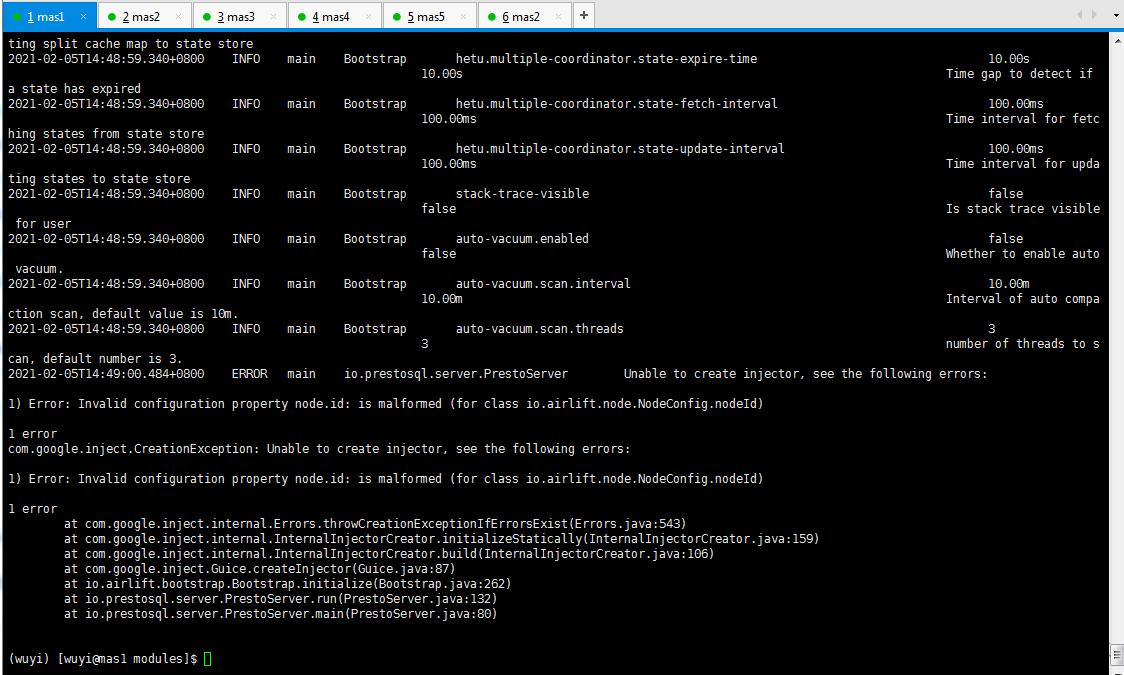Click 'Time gap to detect if' description
The image size is (1124, 675).
(1019, 74)
